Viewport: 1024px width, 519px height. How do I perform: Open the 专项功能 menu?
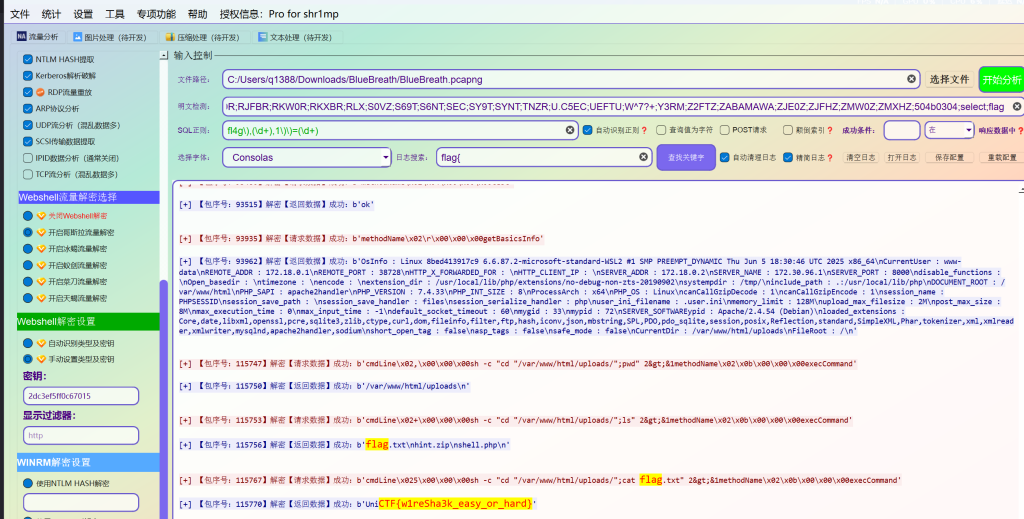[x=155, y=14]
